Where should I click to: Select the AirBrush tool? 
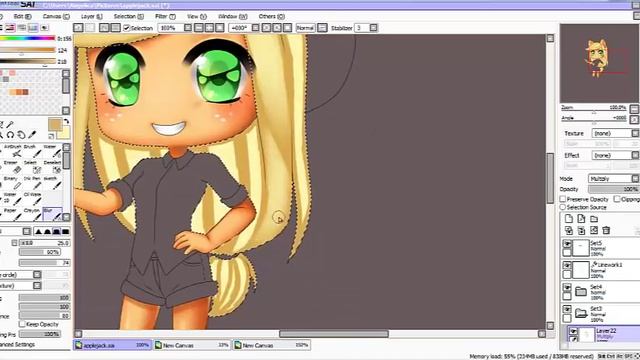click(13, 151)
